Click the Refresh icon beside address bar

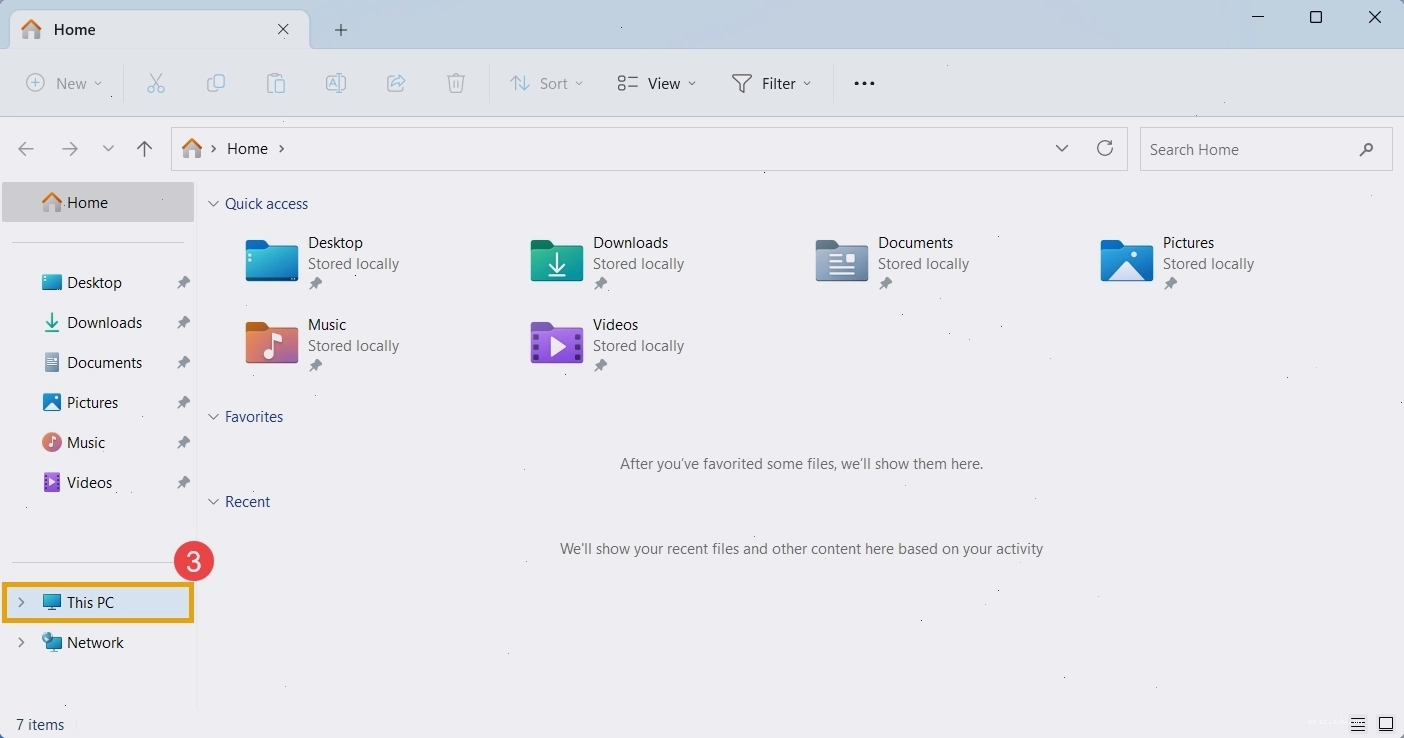(1105, 148)
